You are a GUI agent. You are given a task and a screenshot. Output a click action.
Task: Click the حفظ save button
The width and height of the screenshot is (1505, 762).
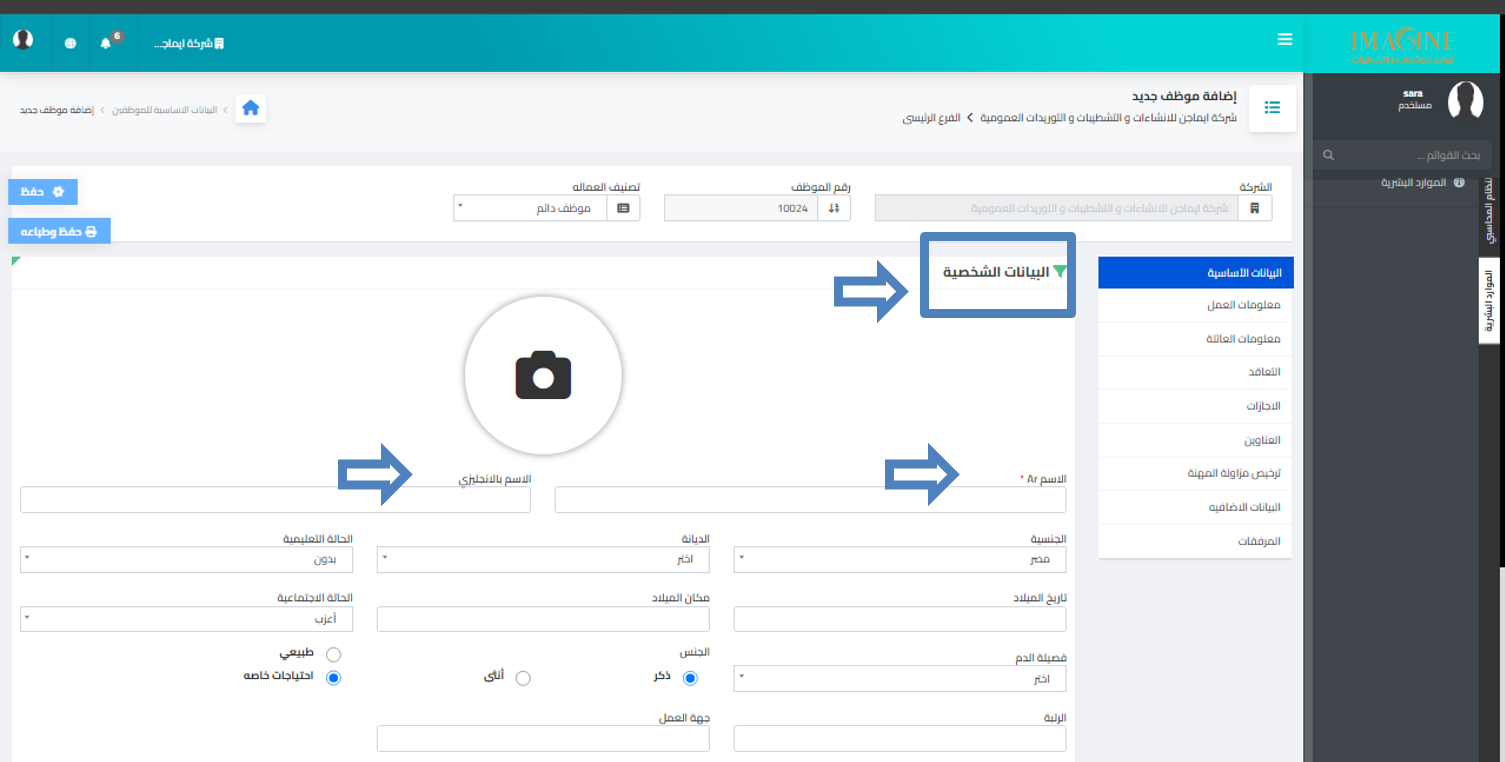tap(43, 191)
